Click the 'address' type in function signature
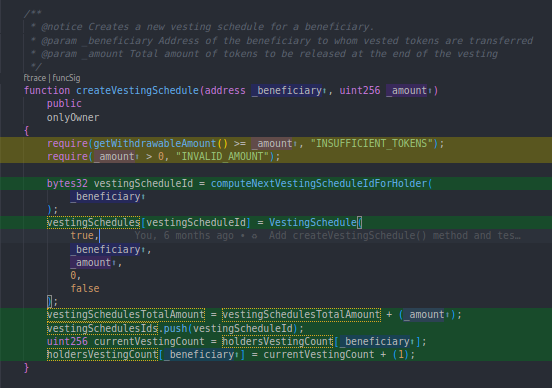This screenshot has width=552, height=388. click(x=225, y=90)
